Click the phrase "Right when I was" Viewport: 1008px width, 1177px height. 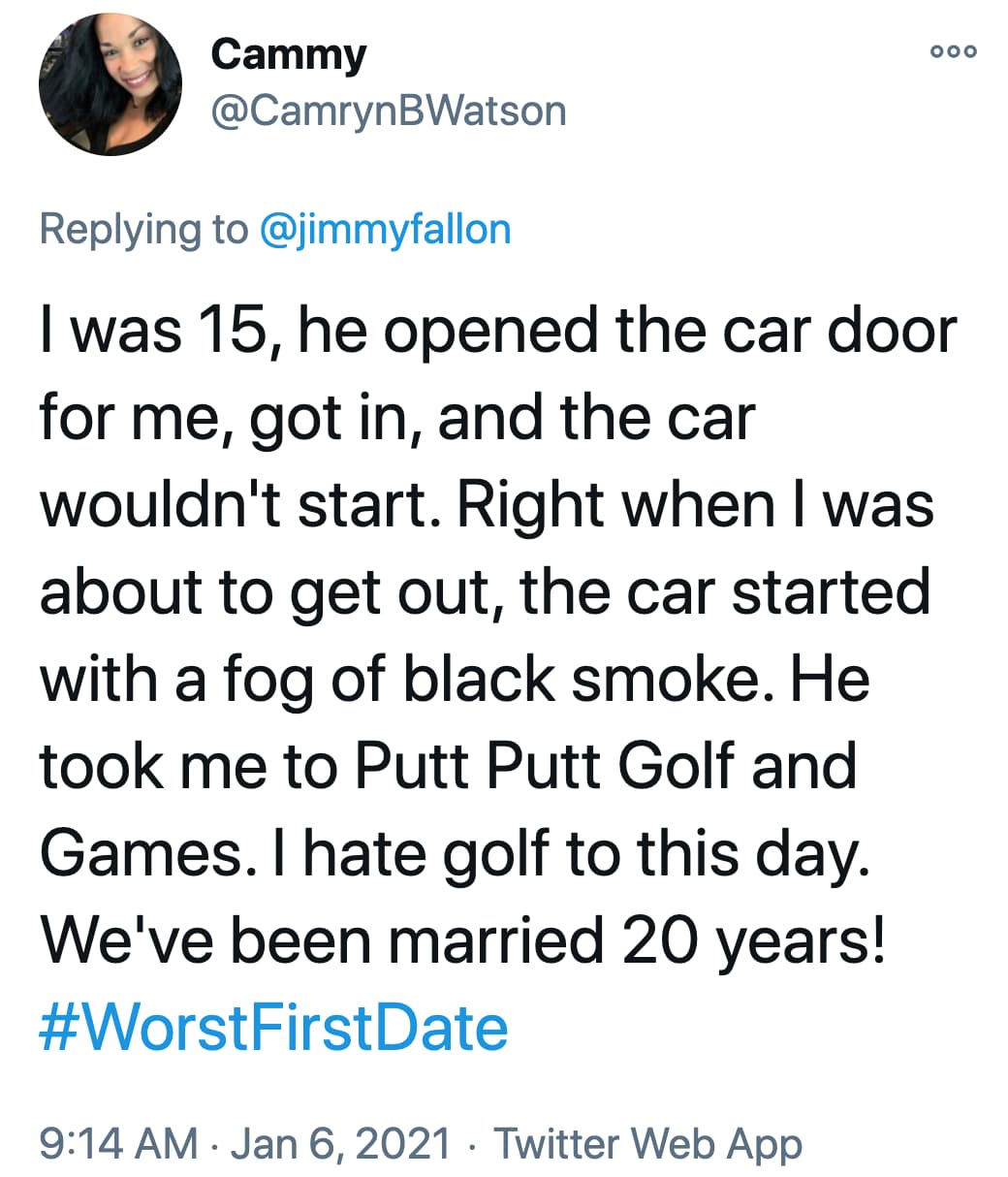[x=695, y=505]
